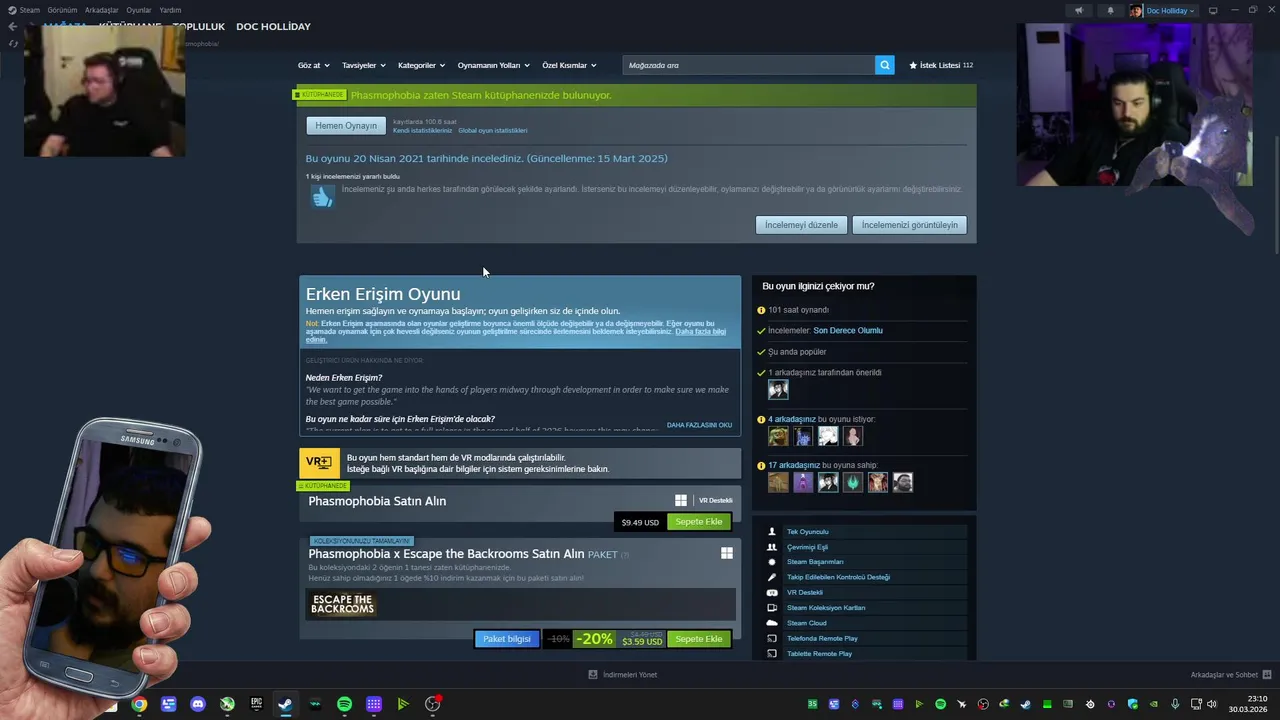1280x720 pixels.
Task: Open the Steam notifications bell
Action: [1110, 11]
